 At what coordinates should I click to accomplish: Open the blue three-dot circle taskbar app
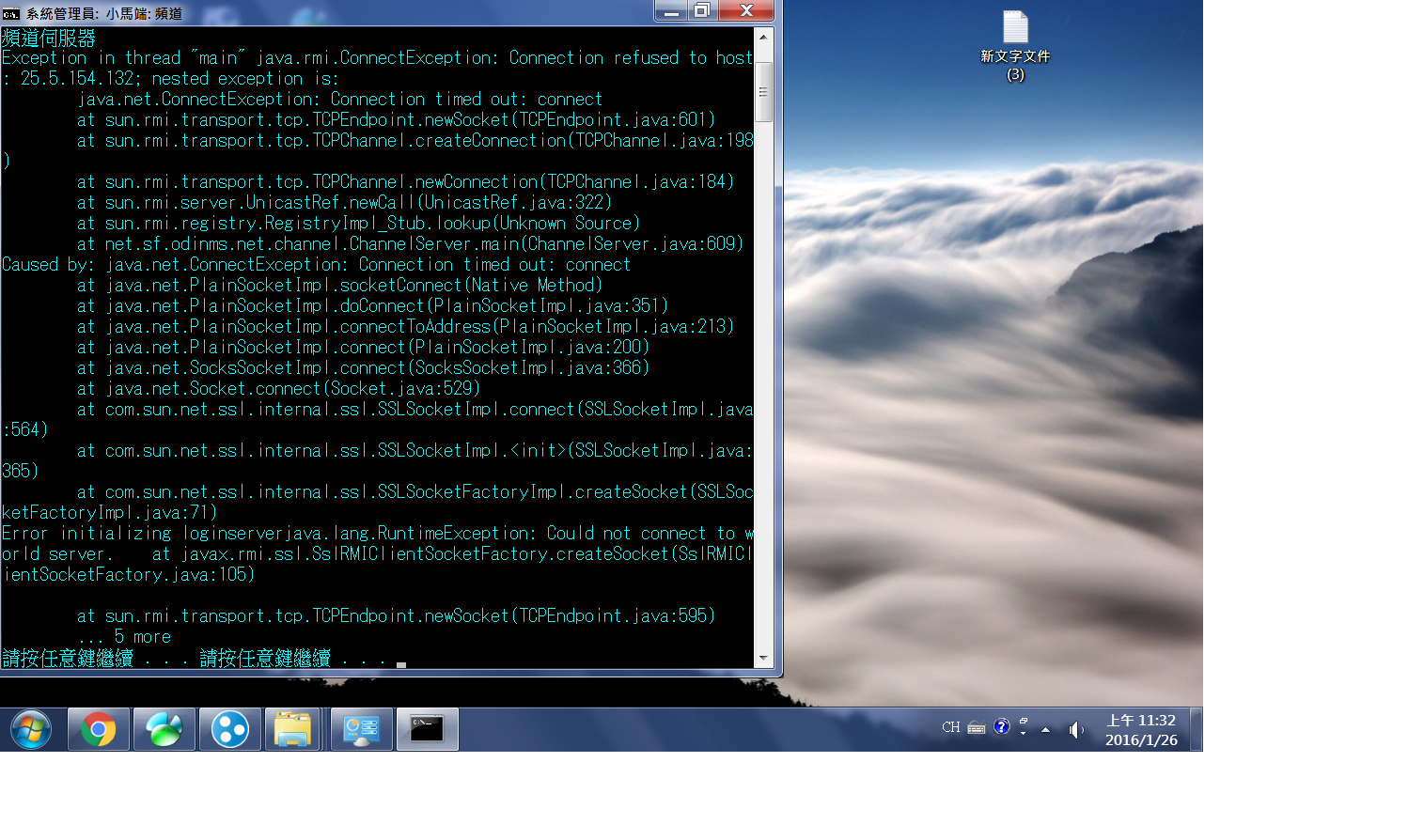(x=230, y=729)
